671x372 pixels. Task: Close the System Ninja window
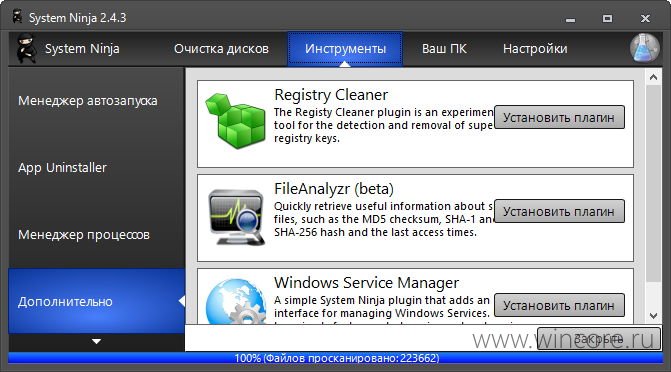645,18
